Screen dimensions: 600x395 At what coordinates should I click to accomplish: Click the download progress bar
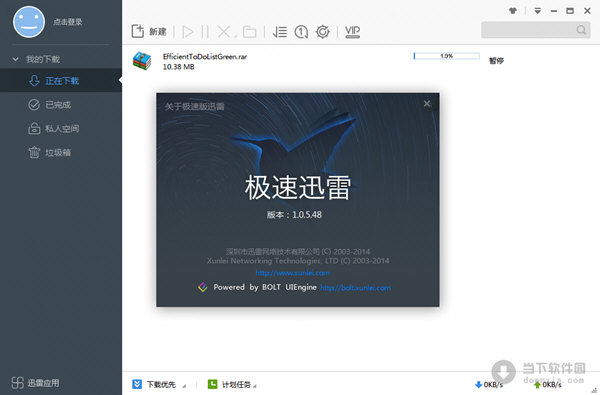tap(447, 56)
